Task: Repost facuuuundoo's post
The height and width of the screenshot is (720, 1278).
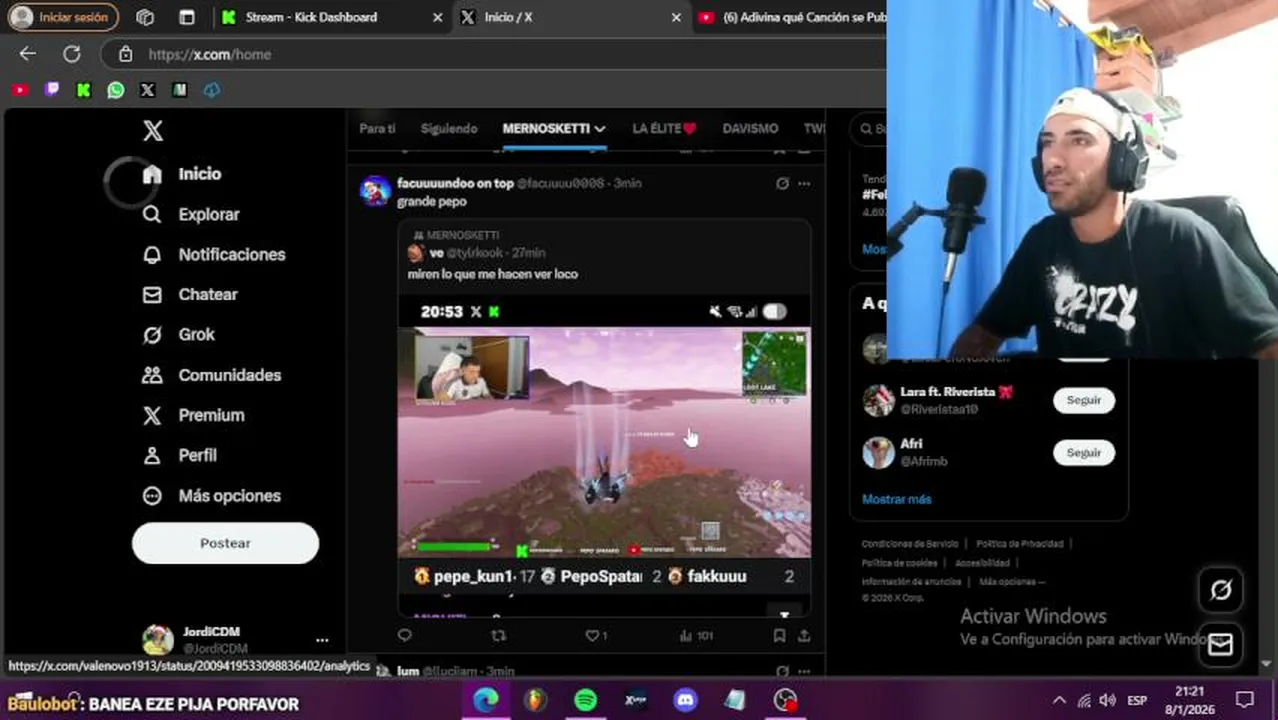Action: pos(498,635)
